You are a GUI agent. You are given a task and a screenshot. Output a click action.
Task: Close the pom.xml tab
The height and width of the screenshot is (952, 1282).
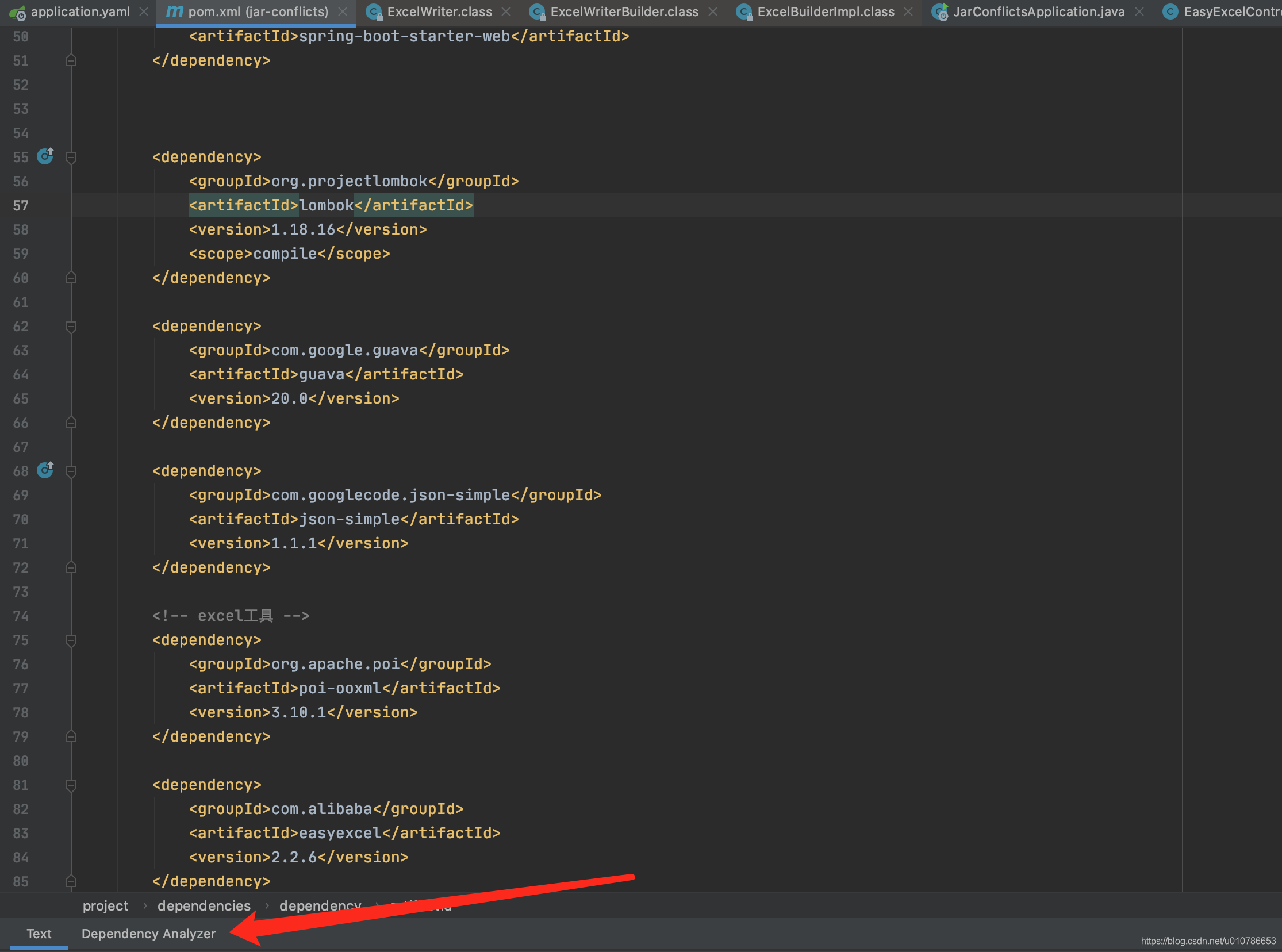point(343,11)
